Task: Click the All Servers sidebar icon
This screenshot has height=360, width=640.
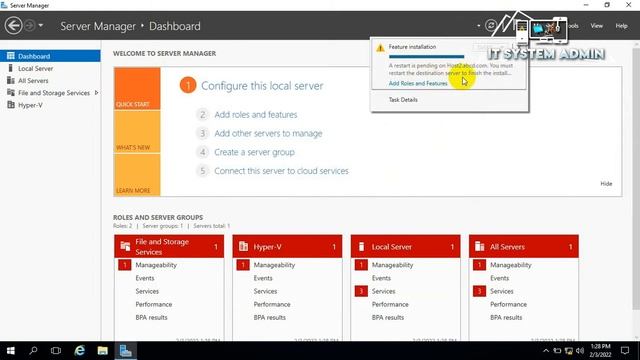Action: pos(11,80)
